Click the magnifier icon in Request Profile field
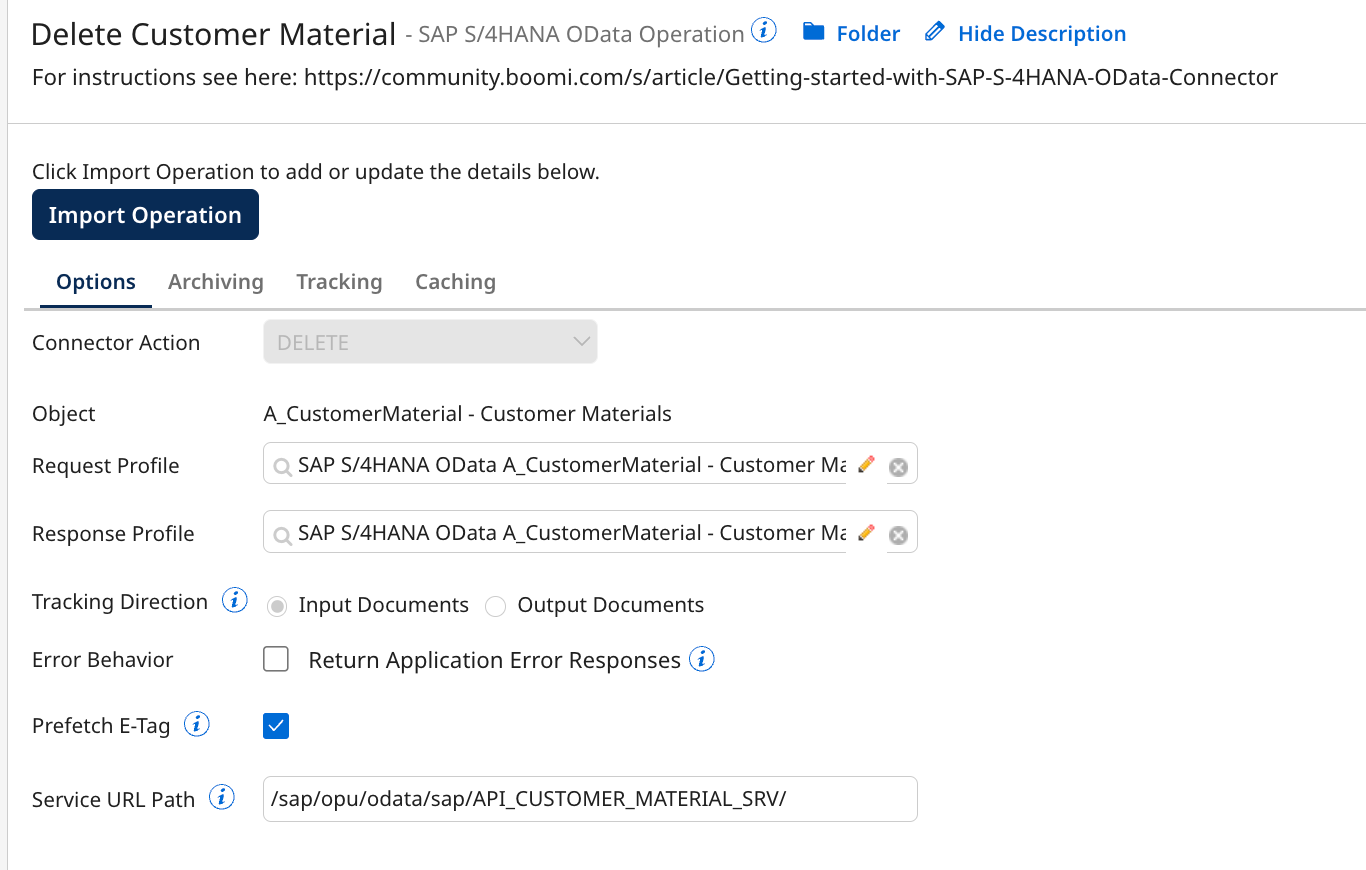This screenshot has width=1366, height=870. point(283,464)
